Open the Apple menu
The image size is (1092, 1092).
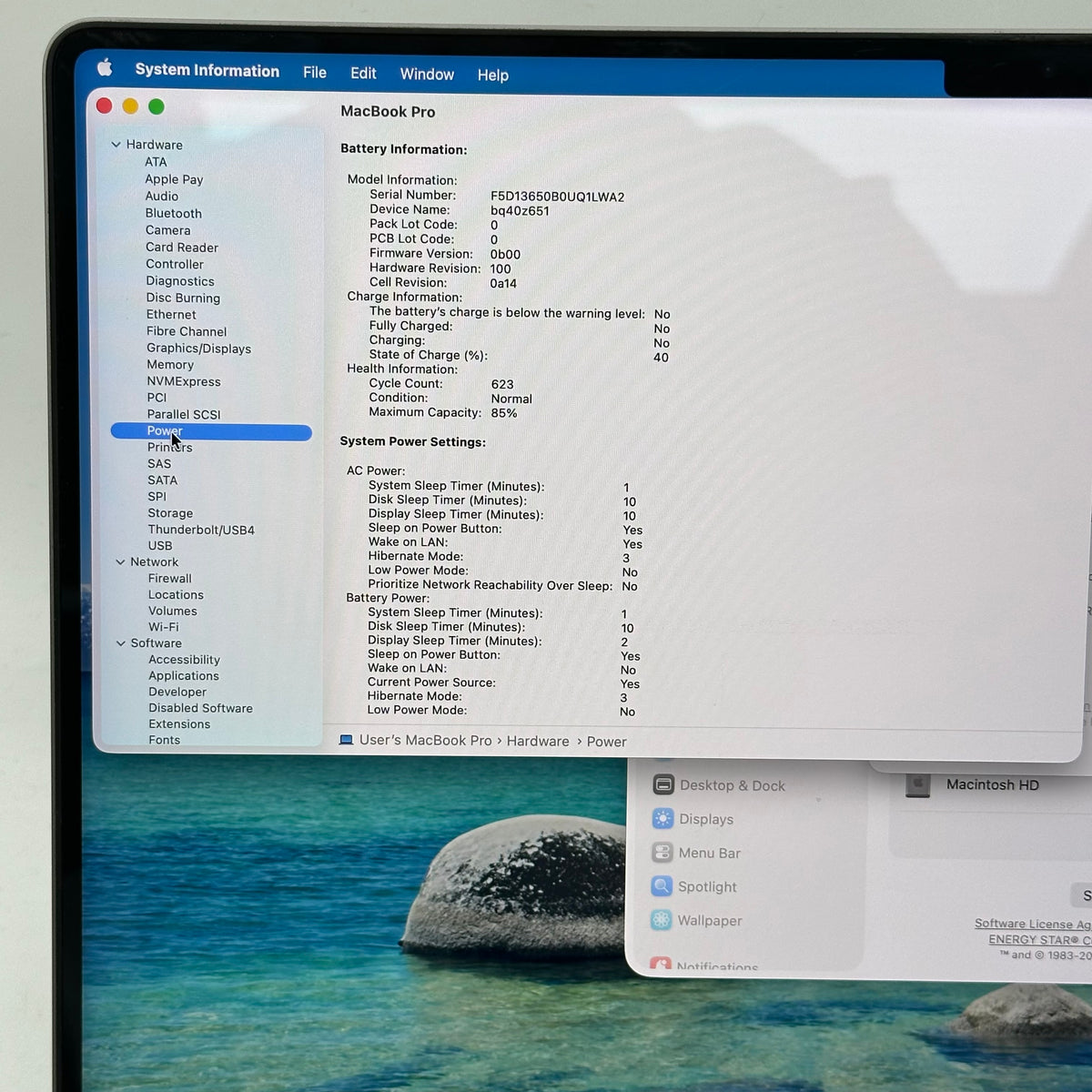click(x=105, y=68)
